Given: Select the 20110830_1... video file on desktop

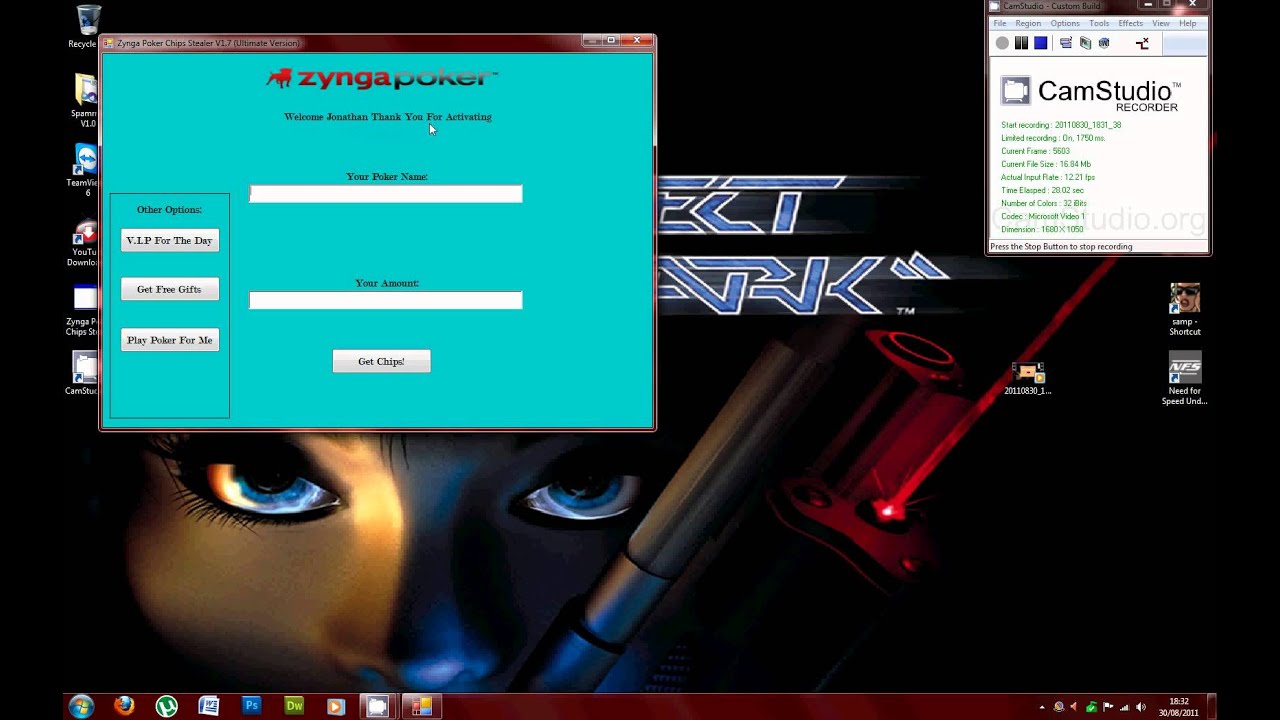Looking at the screenshot, I should pos(1028,378).
